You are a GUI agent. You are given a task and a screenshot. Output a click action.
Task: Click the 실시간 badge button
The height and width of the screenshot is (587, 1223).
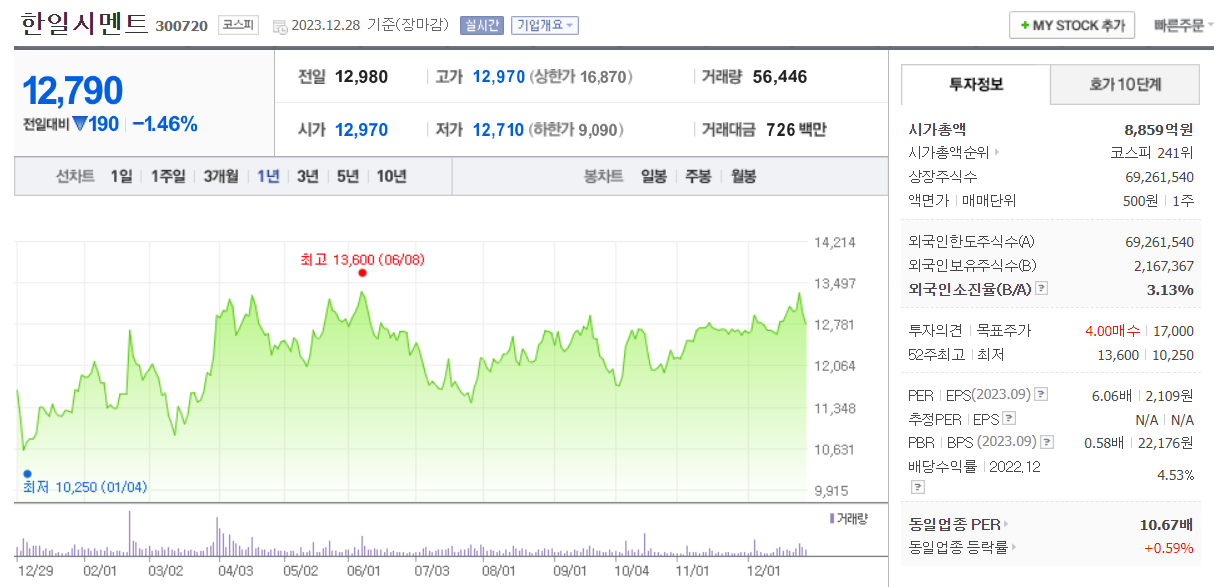[482, 26]
